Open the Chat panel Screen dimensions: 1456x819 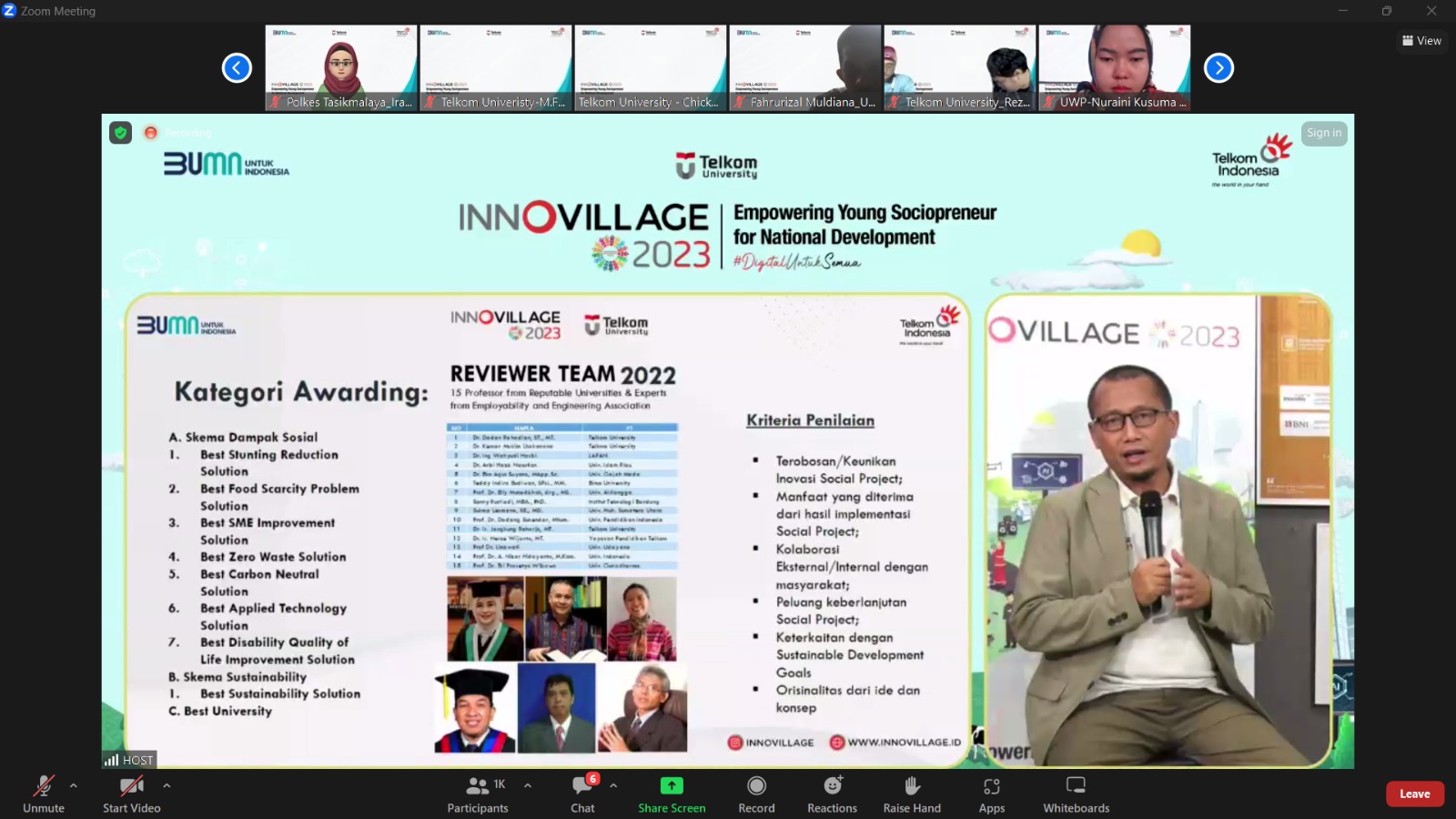point(582,794)
